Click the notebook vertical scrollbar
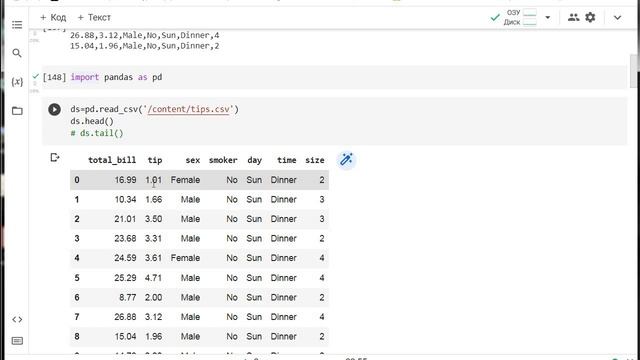 (x=634, y=71)
